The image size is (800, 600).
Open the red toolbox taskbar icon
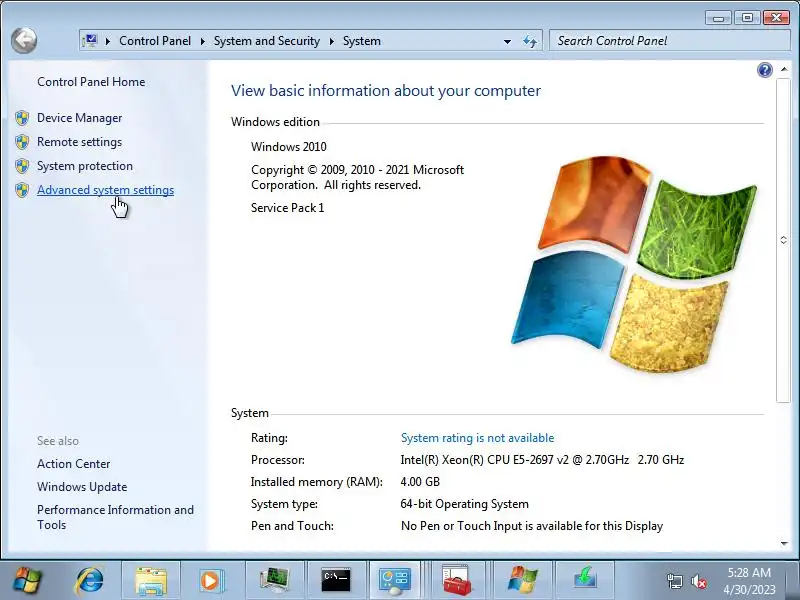click(x=457, y=580)
